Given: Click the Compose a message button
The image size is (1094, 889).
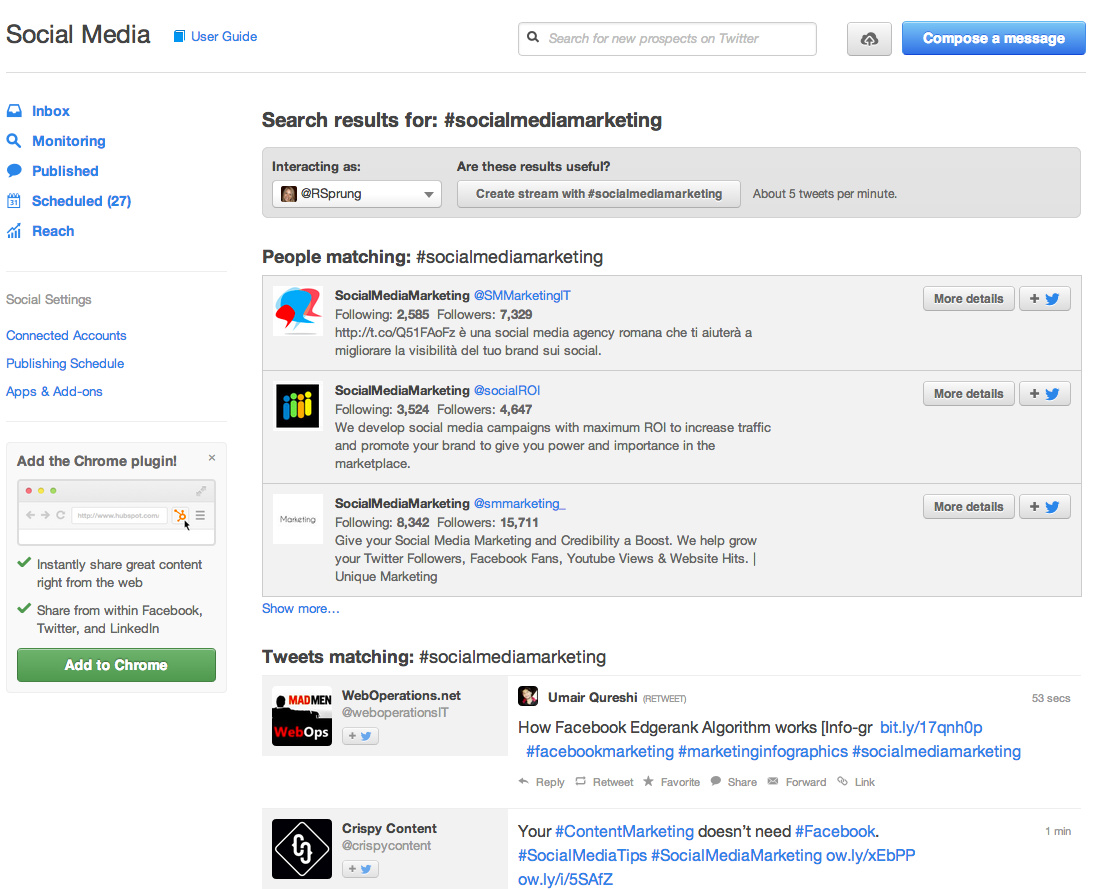Looking at the screenshot, I should click(x=994, y=38).
